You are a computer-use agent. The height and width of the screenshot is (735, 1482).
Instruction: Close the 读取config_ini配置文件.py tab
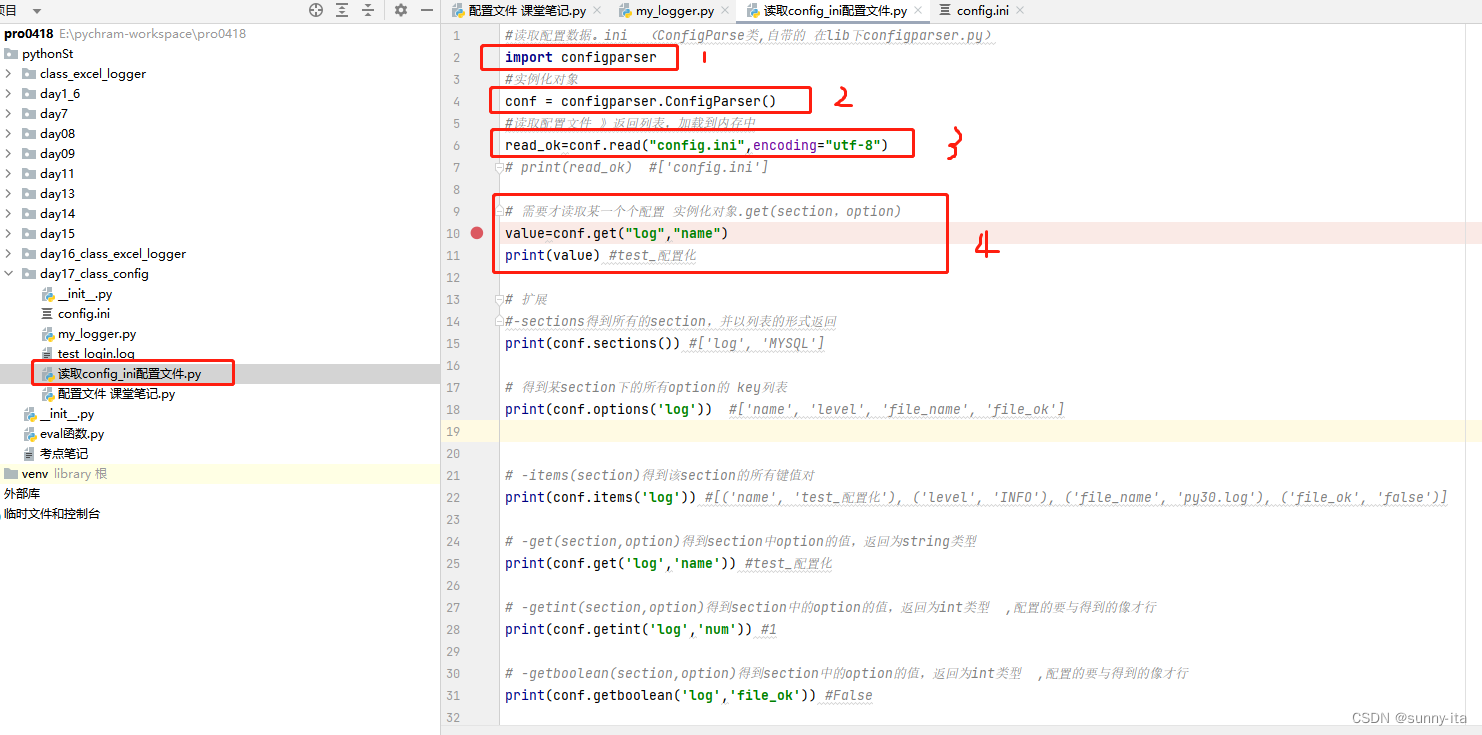pyautogui.click(x=918, y=11)
